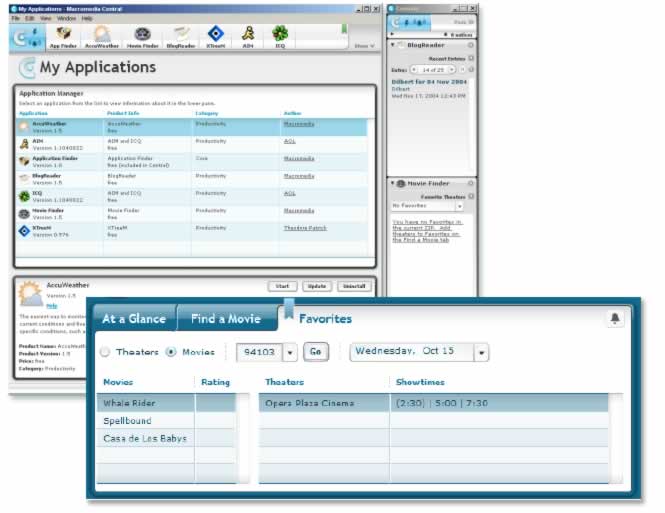
Task: Open the AOL author link in AIM row
Action: (x=290, y=141)
